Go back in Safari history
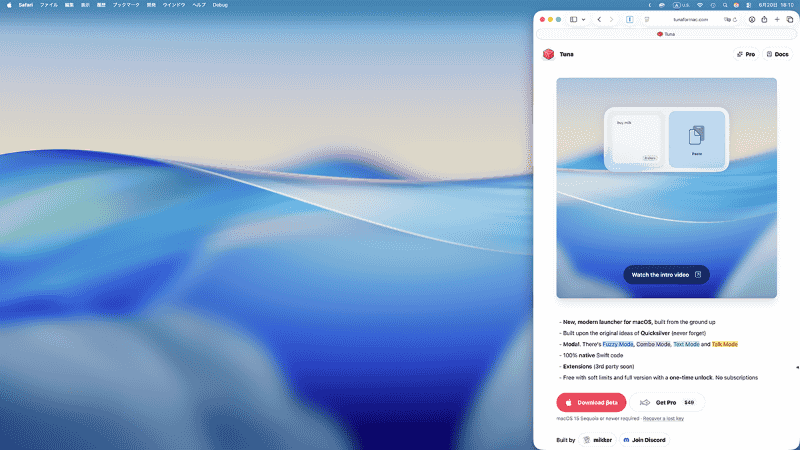 pyautogui.click(x=599, y=19)
